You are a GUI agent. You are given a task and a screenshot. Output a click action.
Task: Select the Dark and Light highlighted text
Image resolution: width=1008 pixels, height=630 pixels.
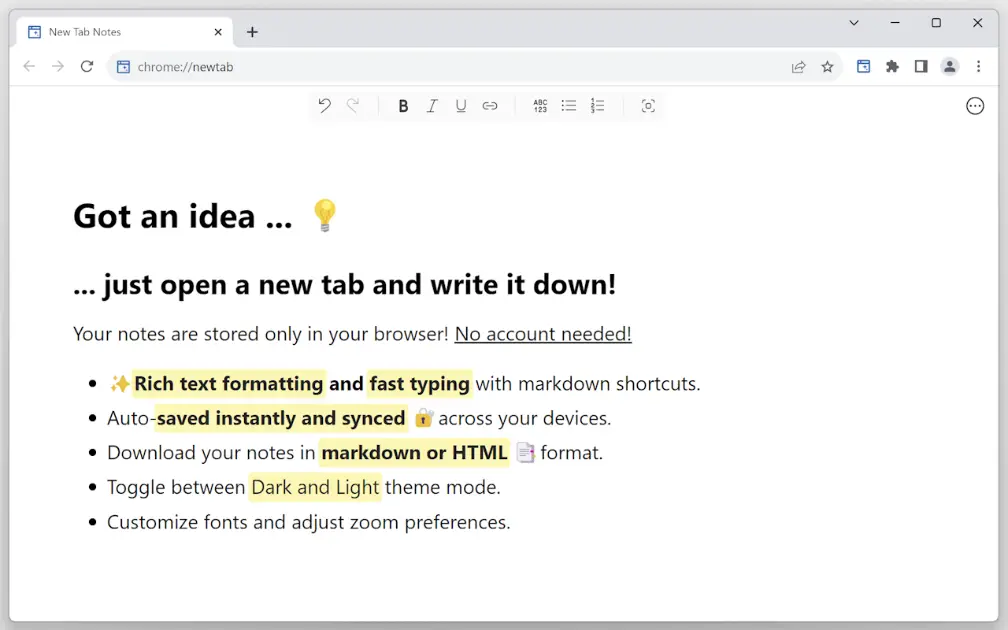(x=315, y=487)
